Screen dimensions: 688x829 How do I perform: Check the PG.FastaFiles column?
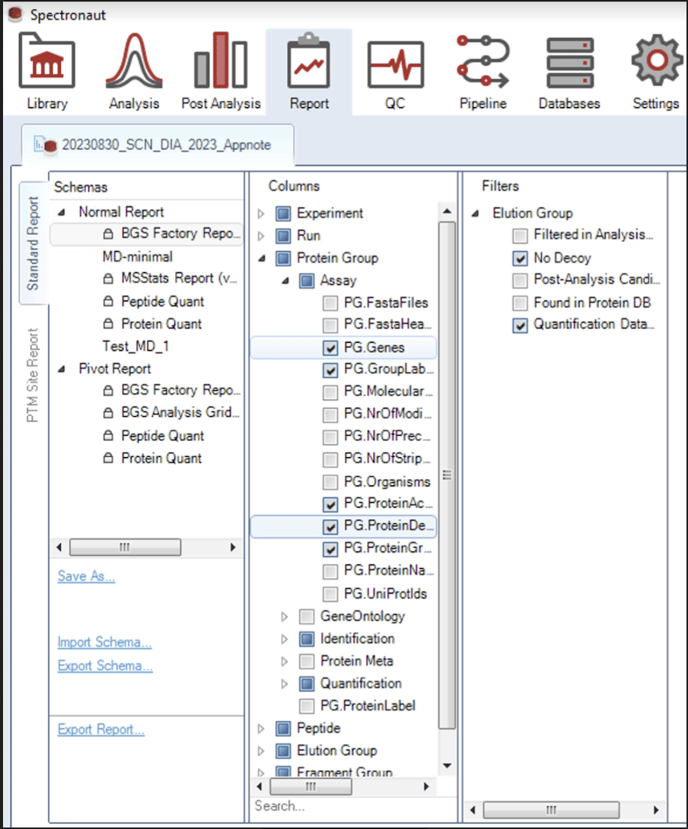coord(331,303)
